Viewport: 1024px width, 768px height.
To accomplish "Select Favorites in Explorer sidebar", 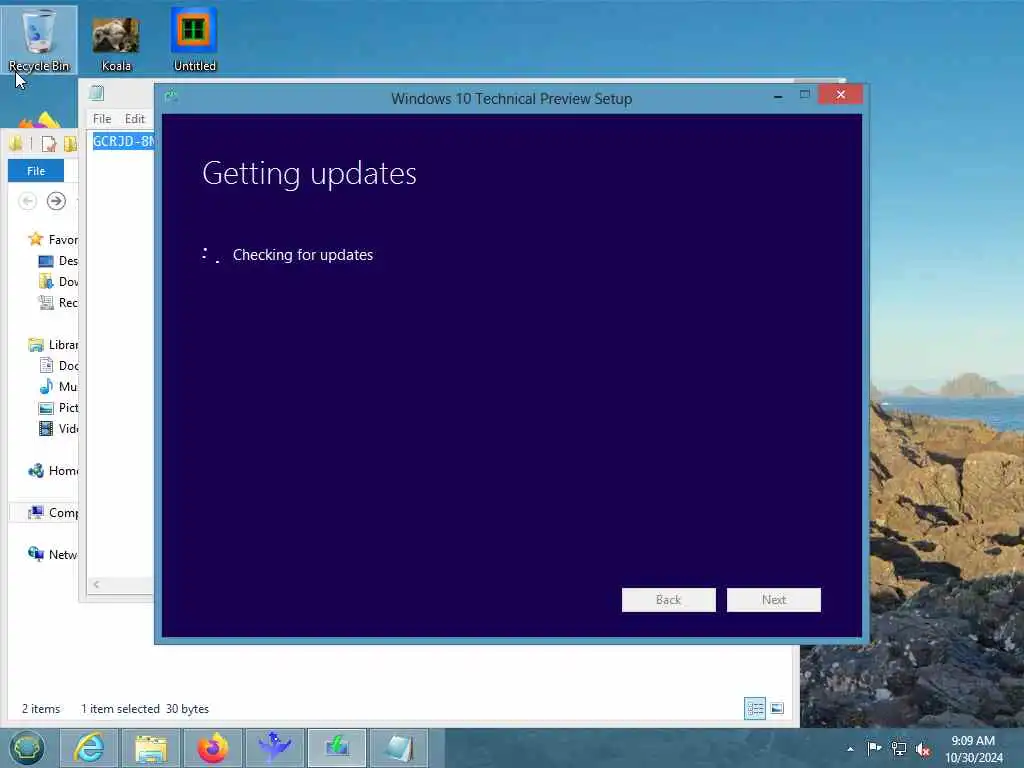I will (x=54, y=240).
